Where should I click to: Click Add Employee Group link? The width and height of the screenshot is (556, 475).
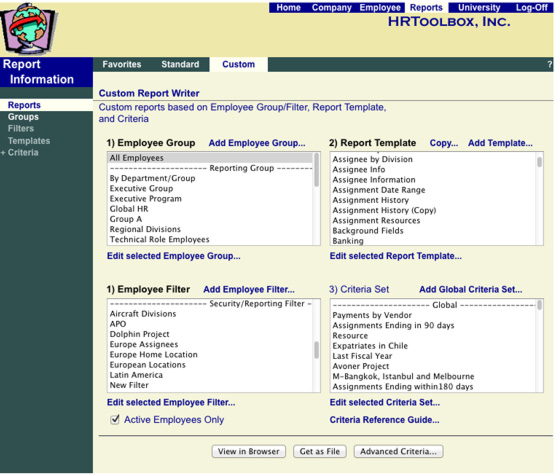tap(257, 143)
